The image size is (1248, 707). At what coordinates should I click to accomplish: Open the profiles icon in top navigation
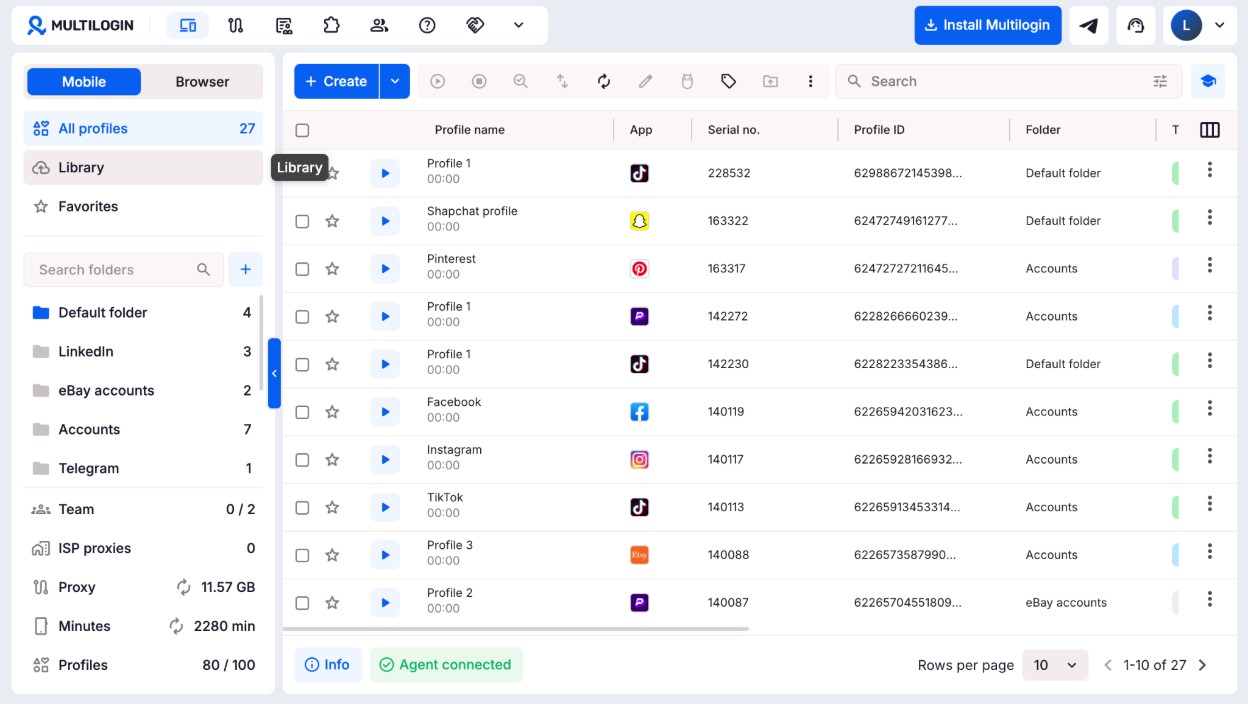coord(187,25)
